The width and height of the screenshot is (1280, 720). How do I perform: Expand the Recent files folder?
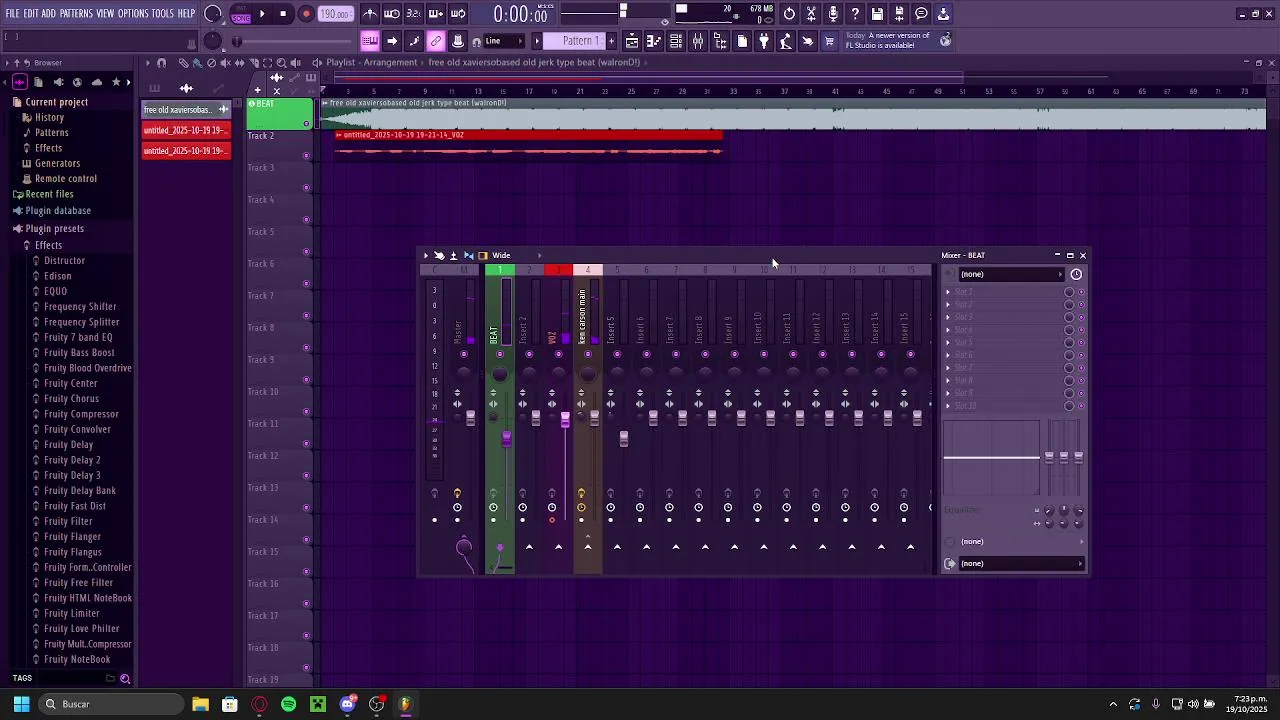pyautogui.click(x=49, y=194)
